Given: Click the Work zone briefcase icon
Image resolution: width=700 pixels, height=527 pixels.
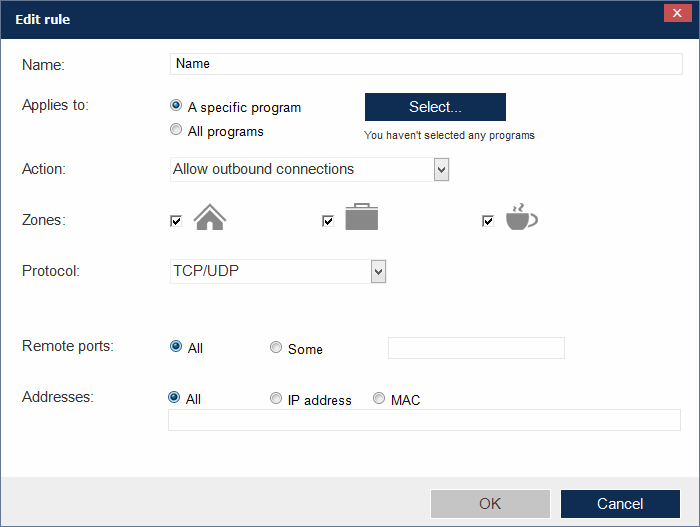Looking at the screenshot, I should click(362, 217).
